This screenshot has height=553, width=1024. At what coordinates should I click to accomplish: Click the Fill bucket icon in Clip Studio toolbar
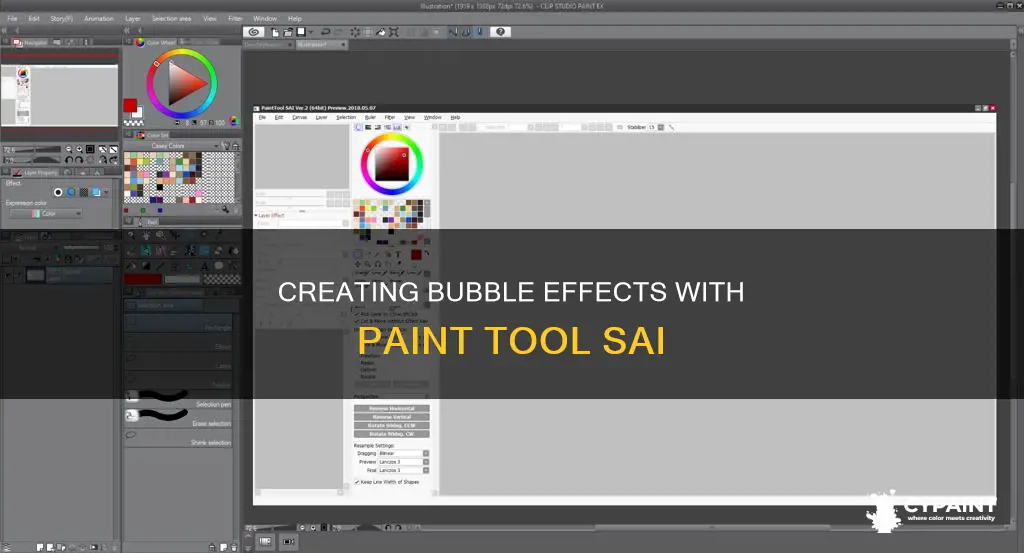381,32
